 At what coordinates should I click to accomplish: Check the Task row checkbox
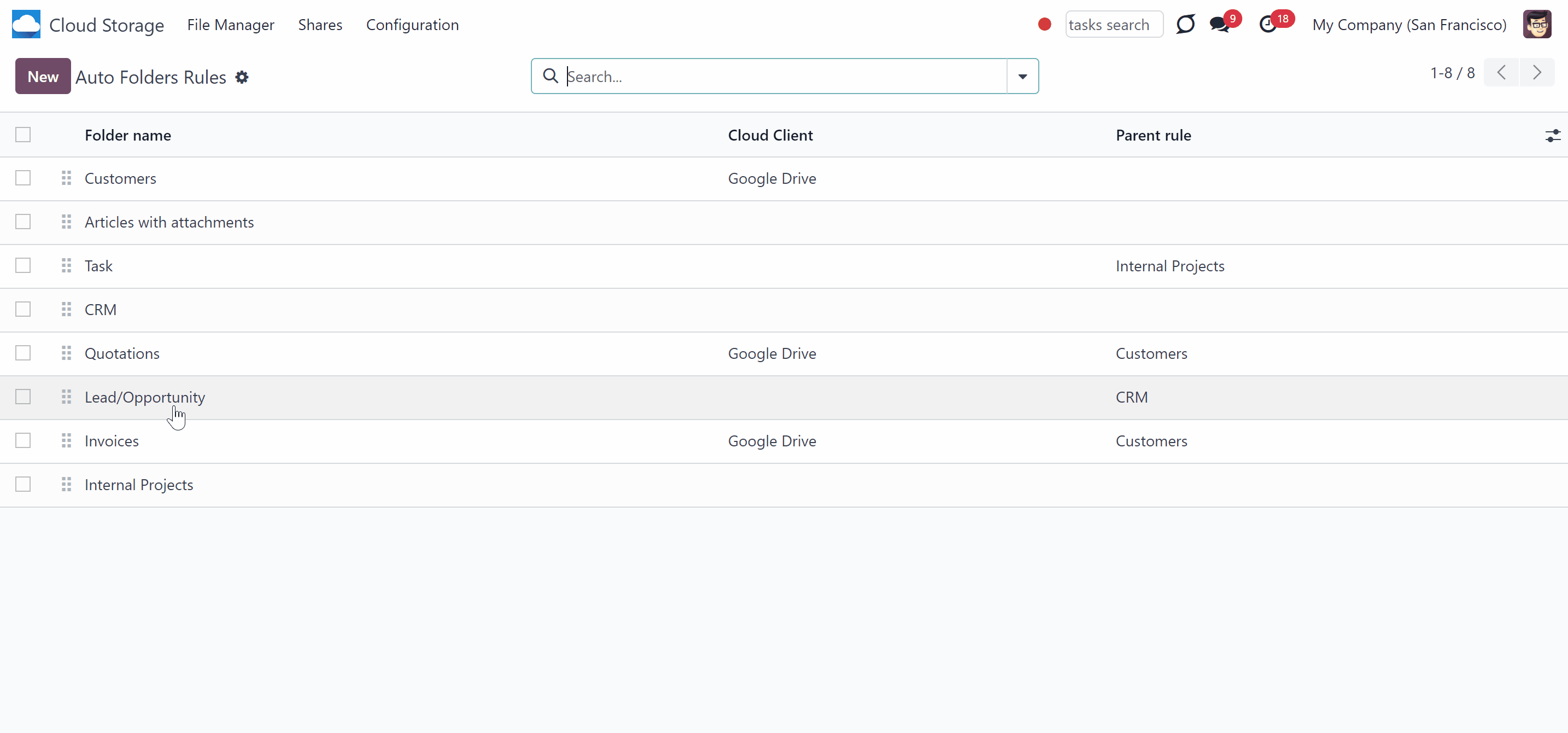click(x=23, y=265)
